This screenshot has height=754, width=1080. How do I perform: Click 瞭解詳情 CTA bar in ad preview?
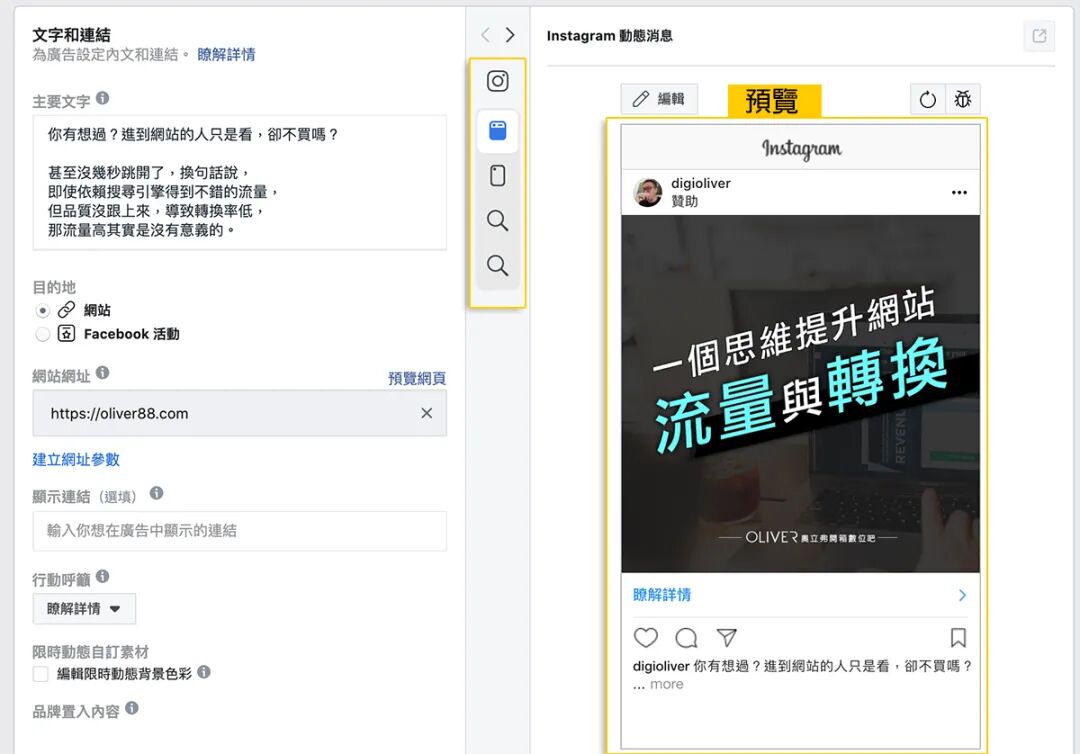[800, 595]
